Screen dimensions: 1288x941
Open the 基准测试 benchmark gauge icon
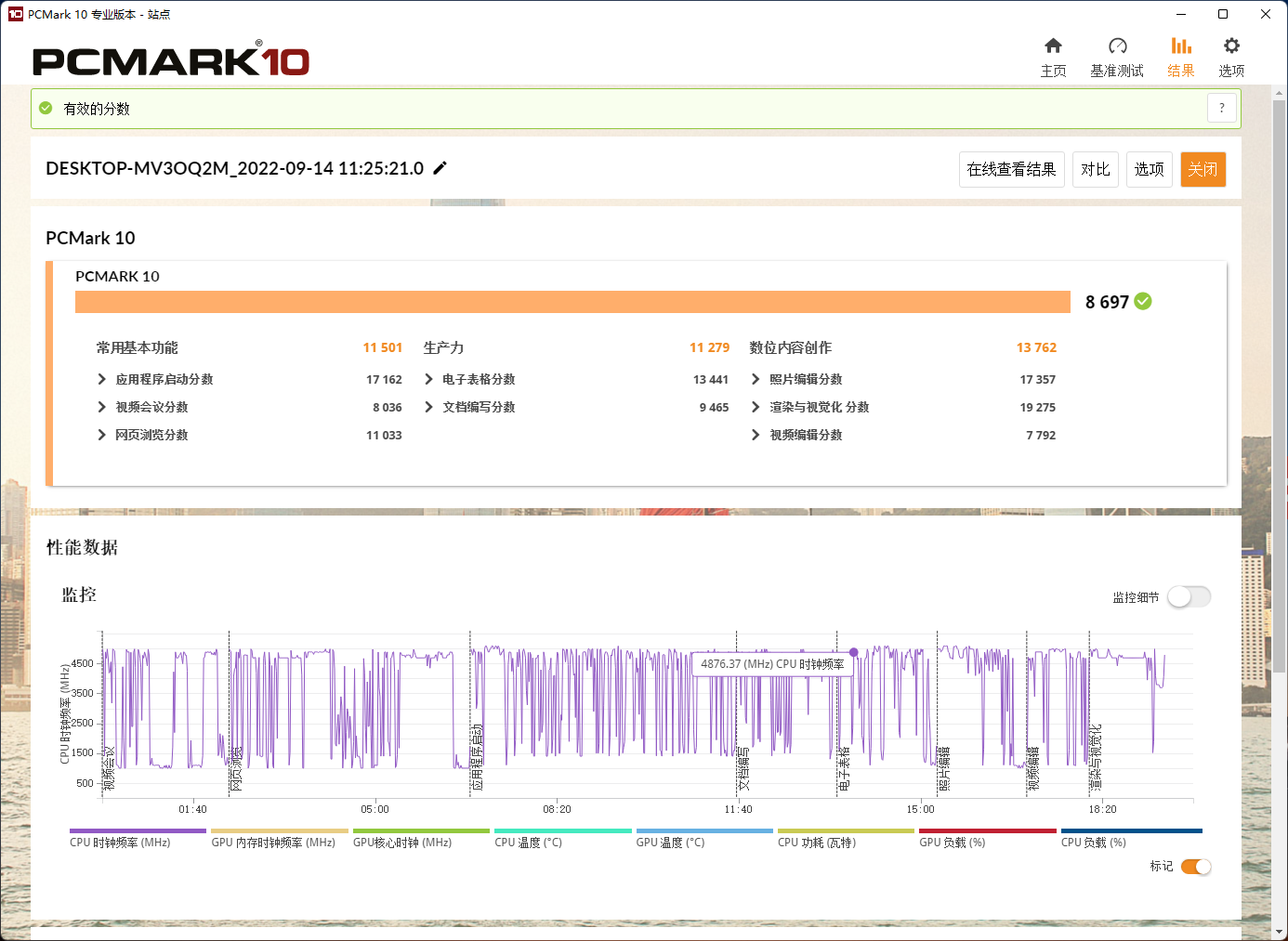[1117, 46]
